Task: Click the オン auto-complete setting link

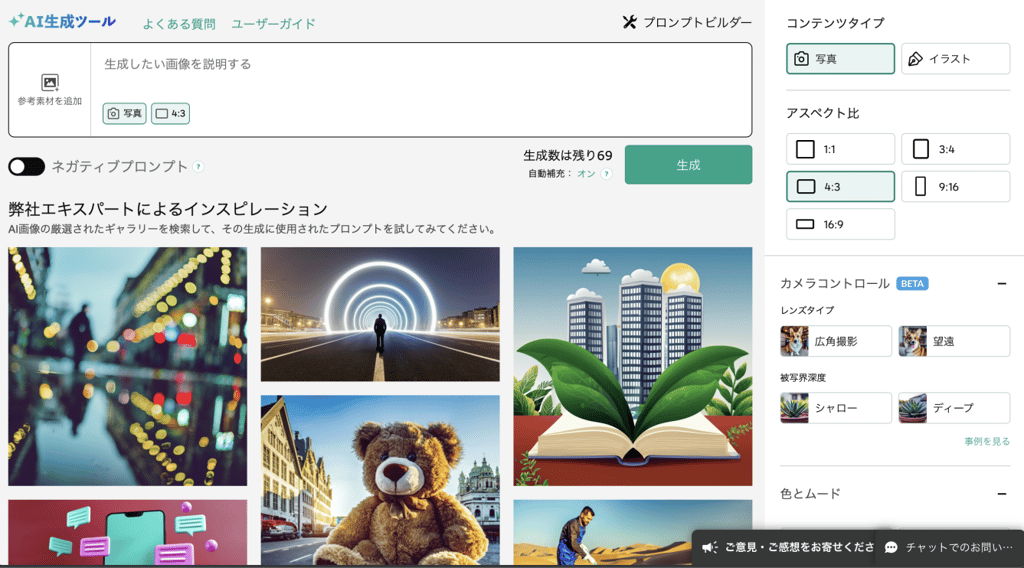Action: [586, 174]
